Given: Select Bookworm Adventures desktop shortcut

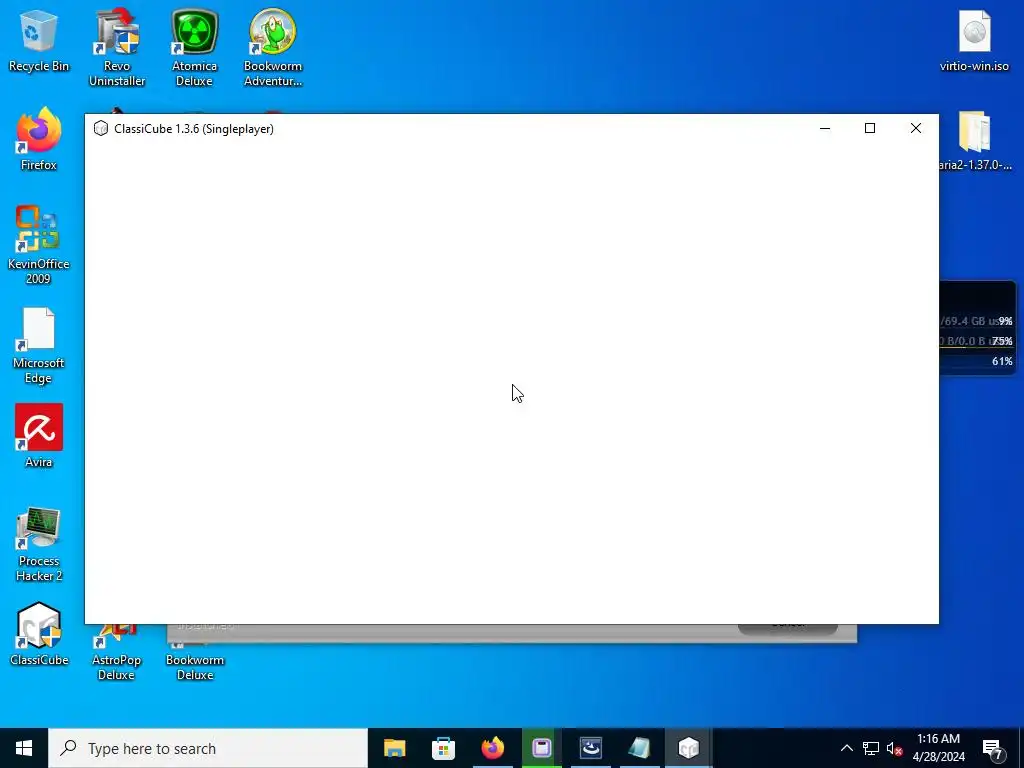Looking at the screenshot, I should coord(273,48).
